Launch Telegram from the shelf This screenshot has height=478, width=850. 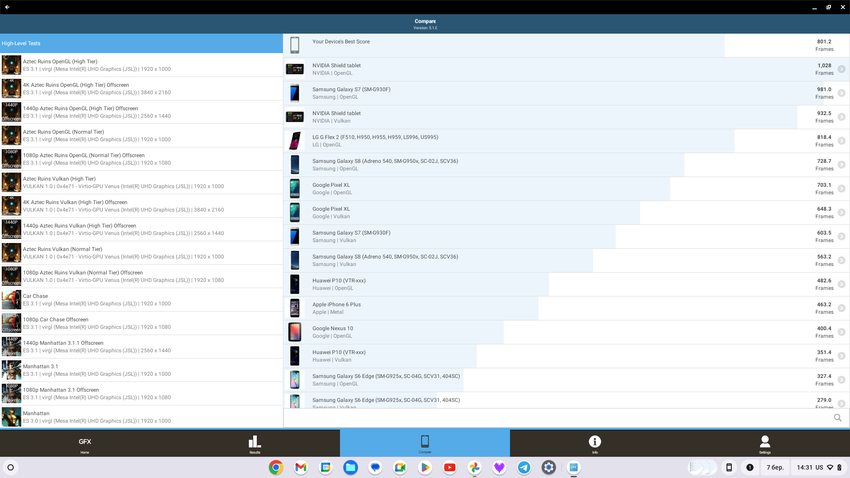click(524, 467)
